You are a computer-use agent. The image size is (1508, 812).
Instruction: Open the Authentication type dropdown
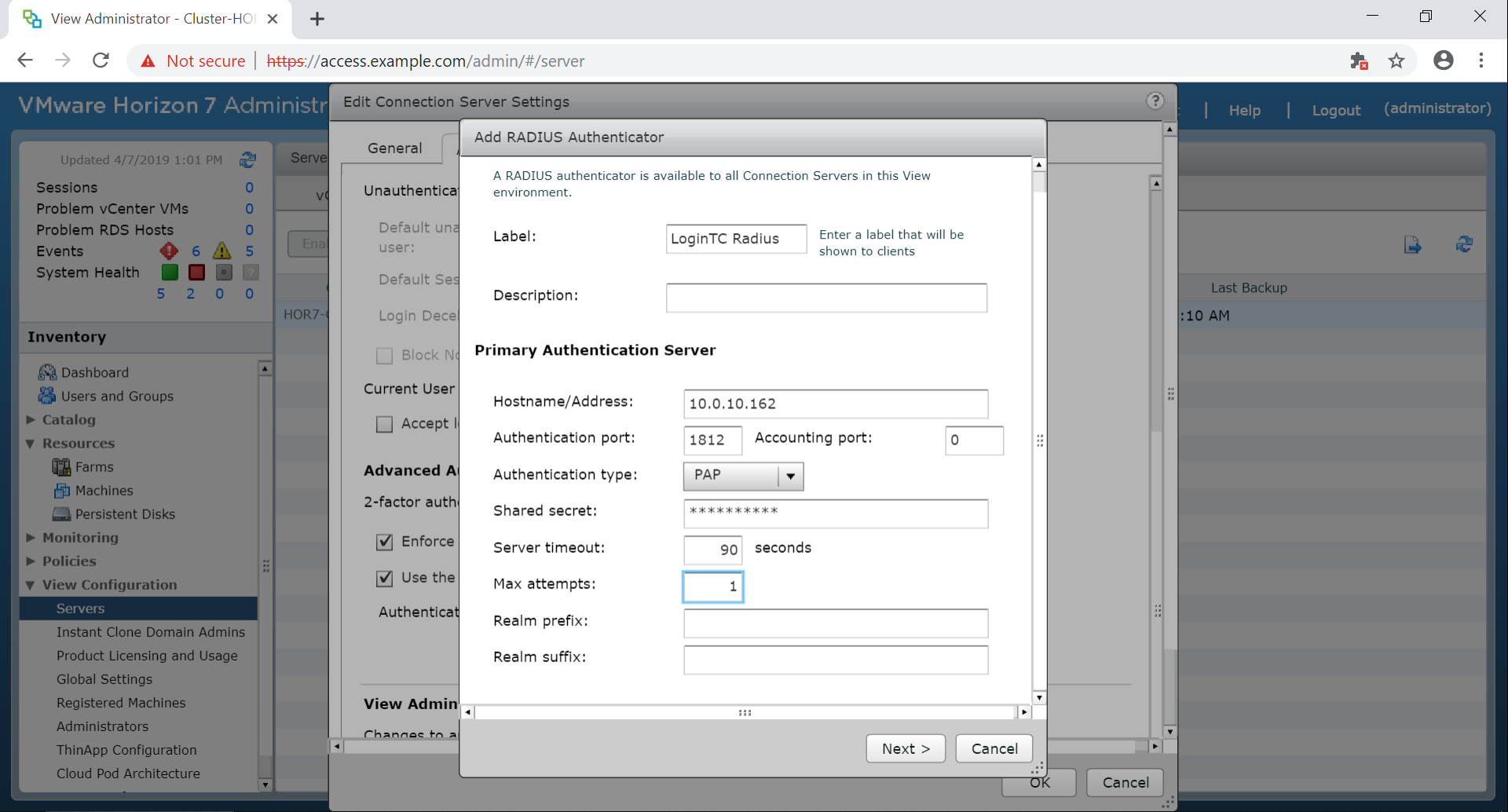(x=743, y=476)
